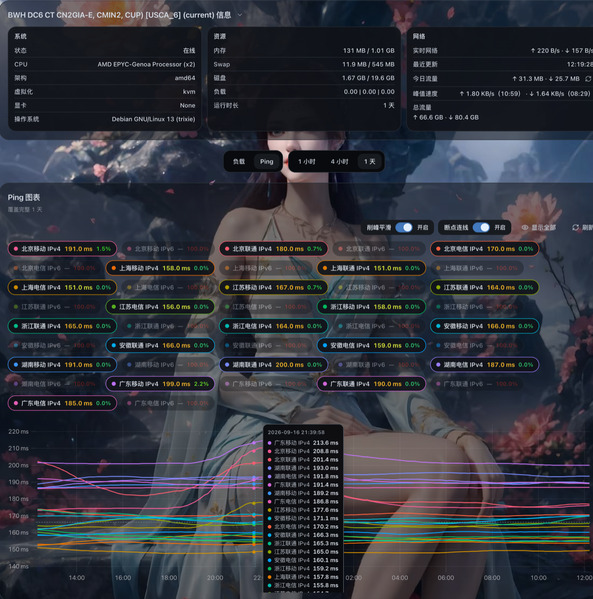Toggle the 上海移动 IPv6 series chip
The width and height of the screenshot is (593, 599).
coord(266,268)
